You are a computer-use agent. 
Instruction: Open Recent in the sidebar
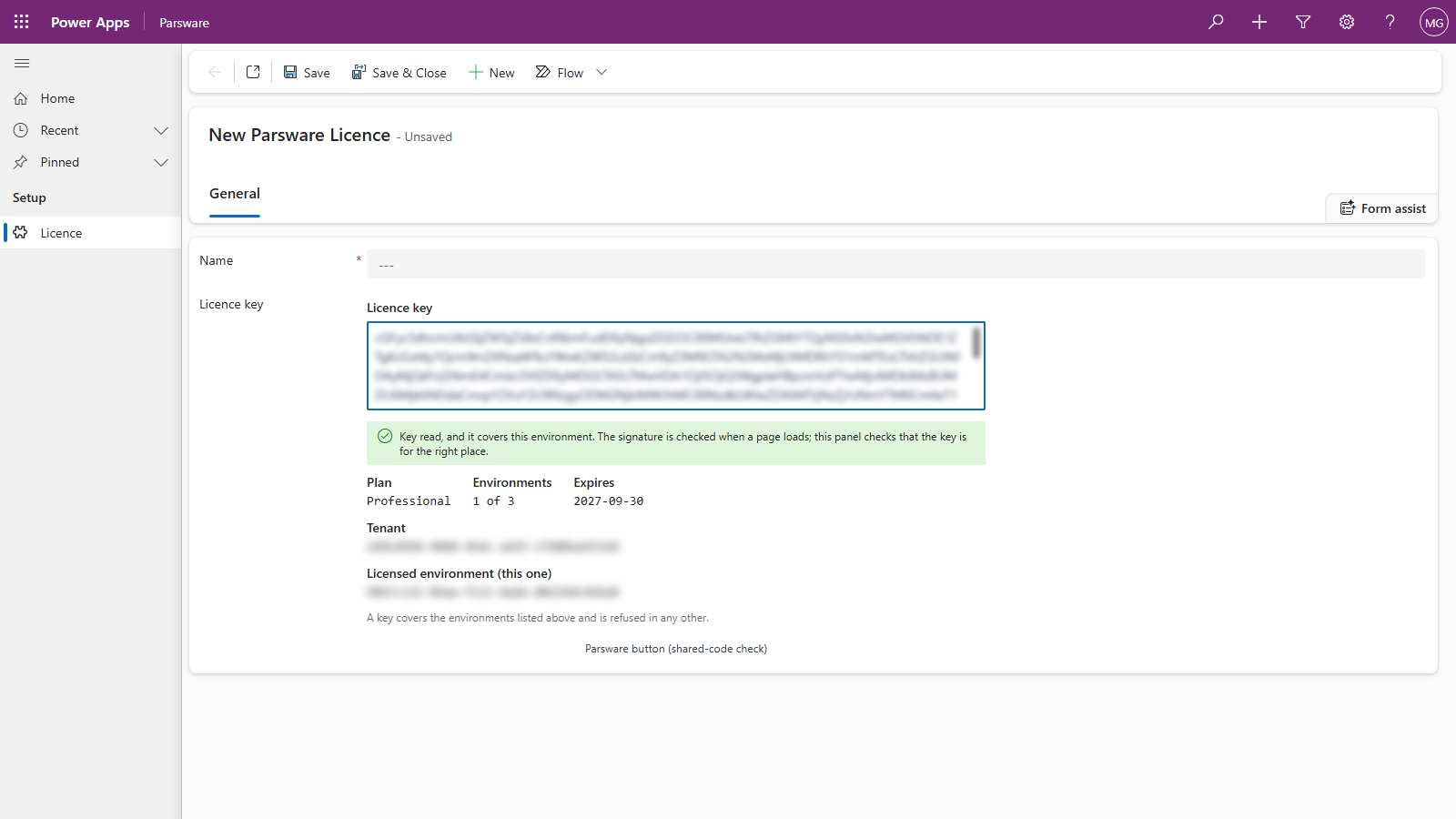point(59,130)
